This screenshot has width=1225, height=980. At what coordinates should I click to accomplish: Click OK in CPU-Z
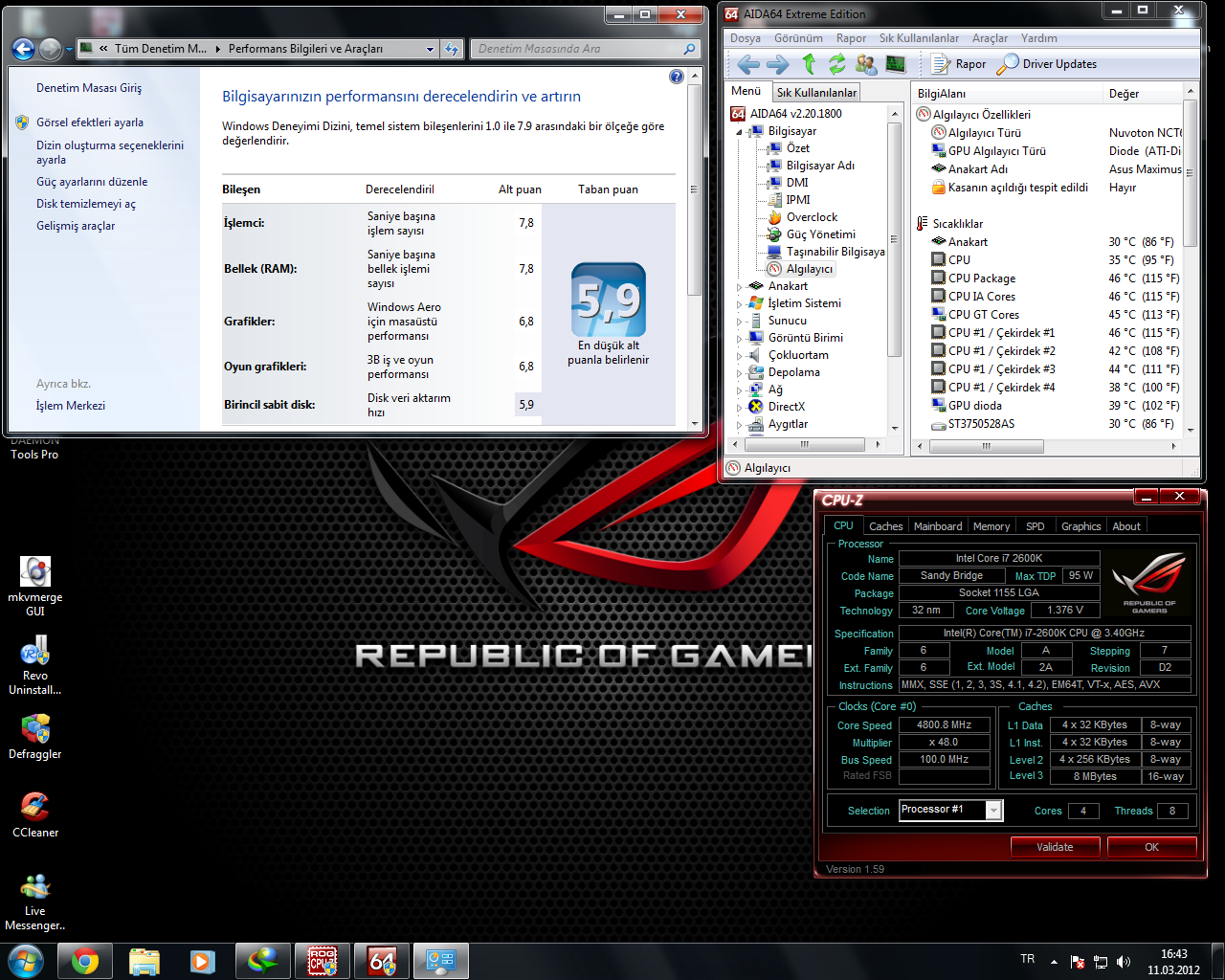(x=1151, y=847)
